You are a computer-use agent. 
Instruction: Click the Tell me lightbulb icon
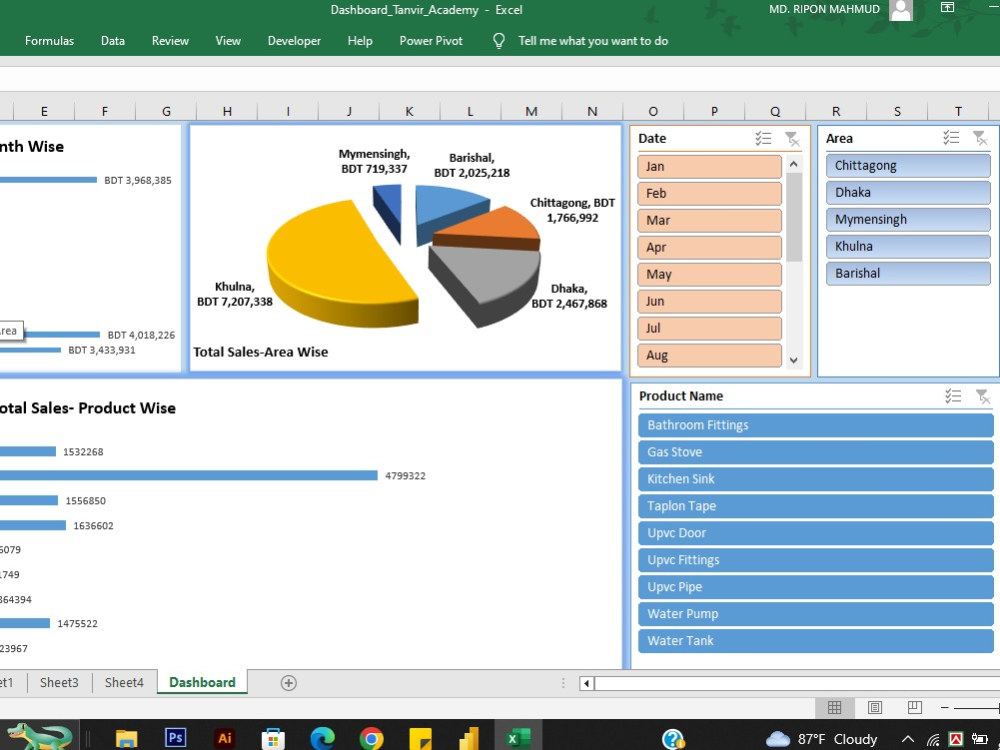499,41
